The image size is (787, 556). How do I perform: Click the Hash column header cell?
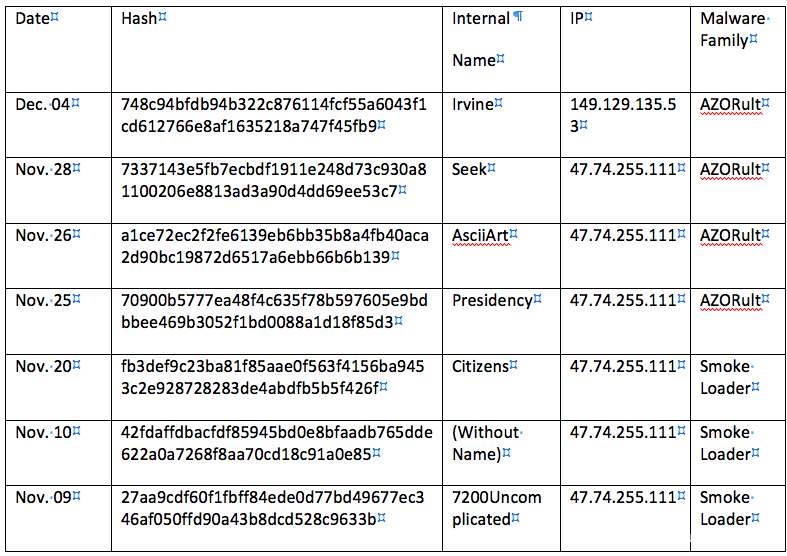click(140, 19)
